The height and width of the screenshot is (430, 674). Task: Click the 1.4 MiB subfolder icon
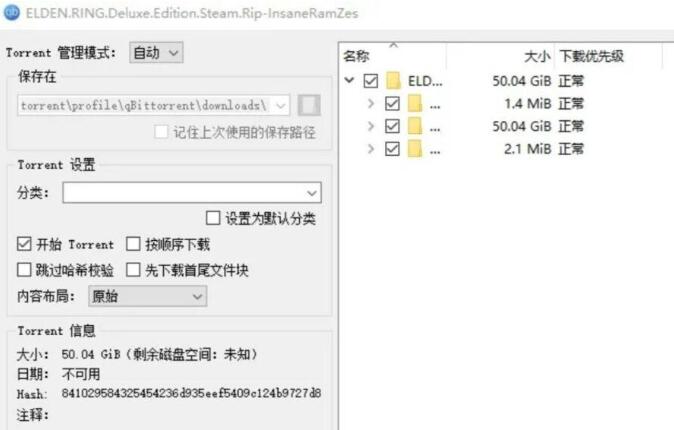click(x=415, y=104)
